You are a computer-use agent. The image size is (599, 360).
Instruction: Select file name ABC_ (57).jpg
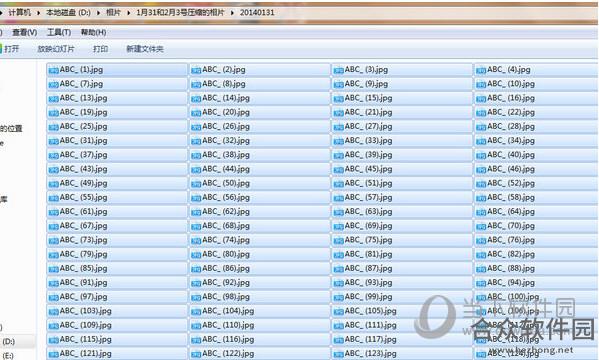coord(369,198)
